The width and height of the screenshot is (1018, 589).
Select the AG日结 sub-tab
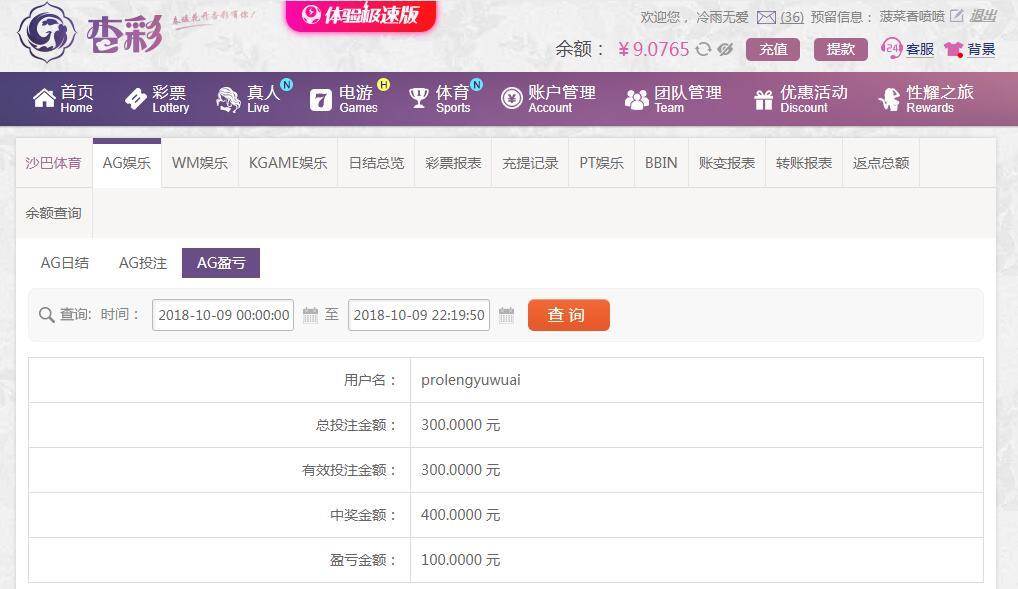(65, 263)
